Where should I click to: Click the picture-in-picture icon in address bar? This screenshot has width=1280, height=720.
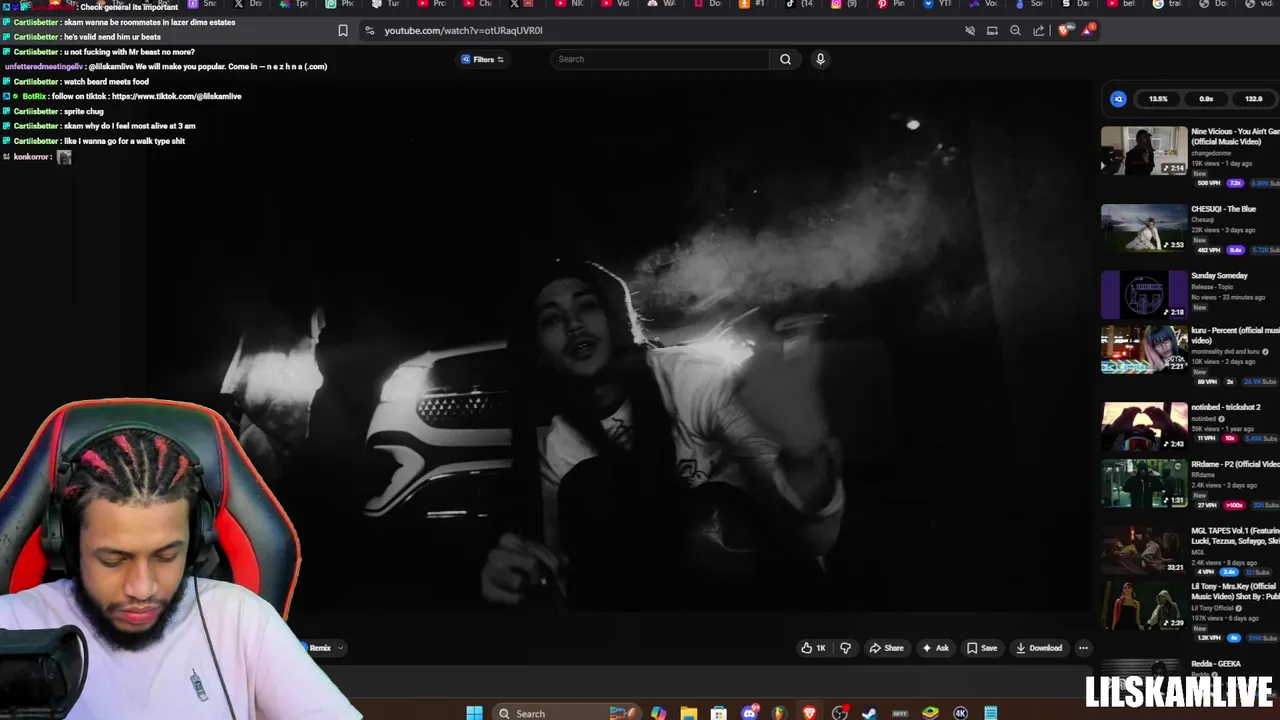tap(992, 31)
